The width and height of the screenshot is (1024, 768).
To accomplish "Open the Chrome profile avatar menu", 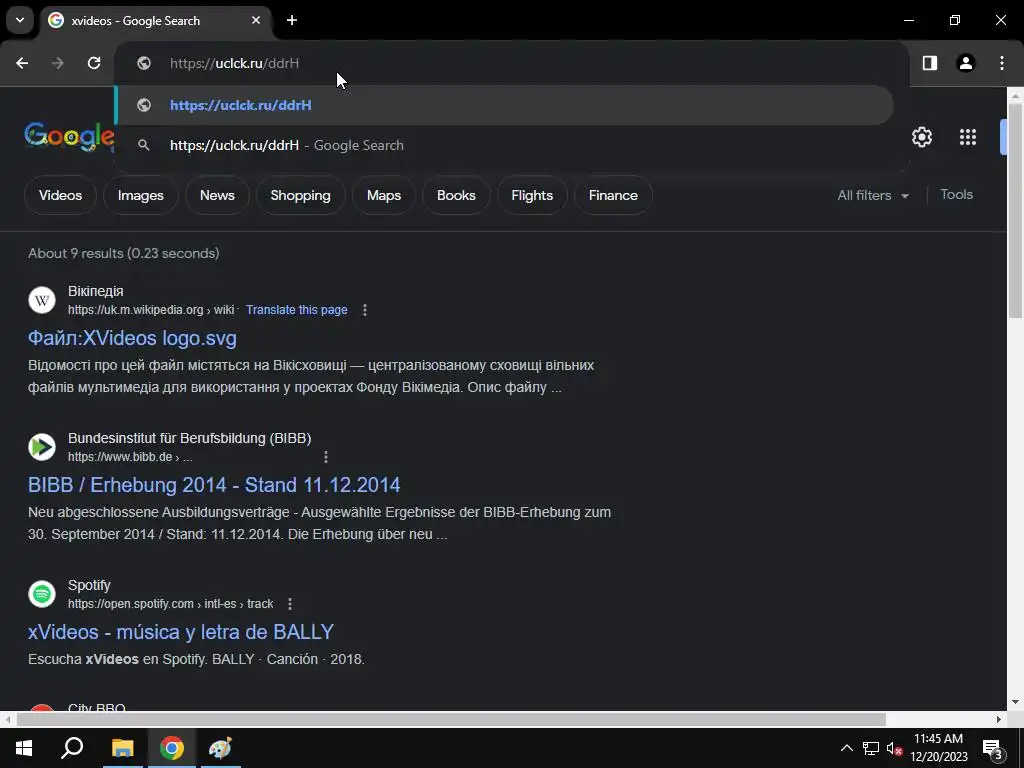I will [965, 63].
